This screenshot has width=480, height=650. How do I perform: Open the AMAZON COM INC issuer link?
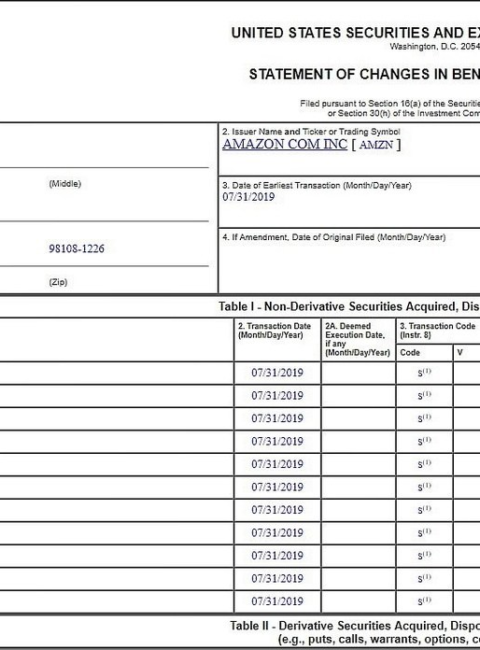(x=285, y=144)
